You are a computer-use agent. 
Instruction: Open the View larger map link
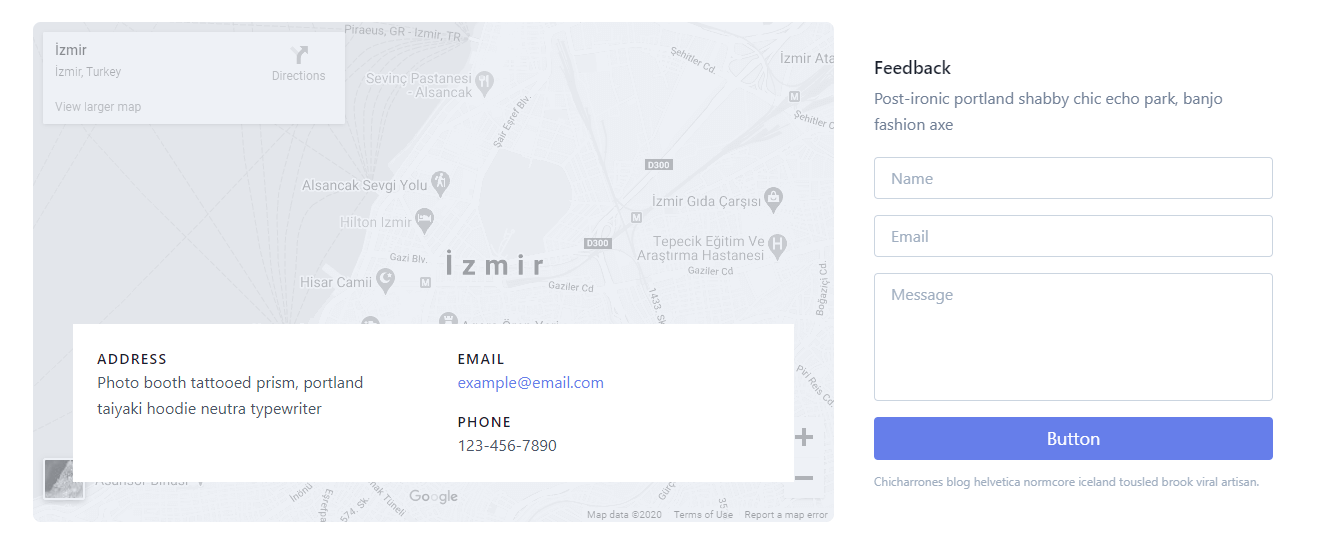point(98,107)
